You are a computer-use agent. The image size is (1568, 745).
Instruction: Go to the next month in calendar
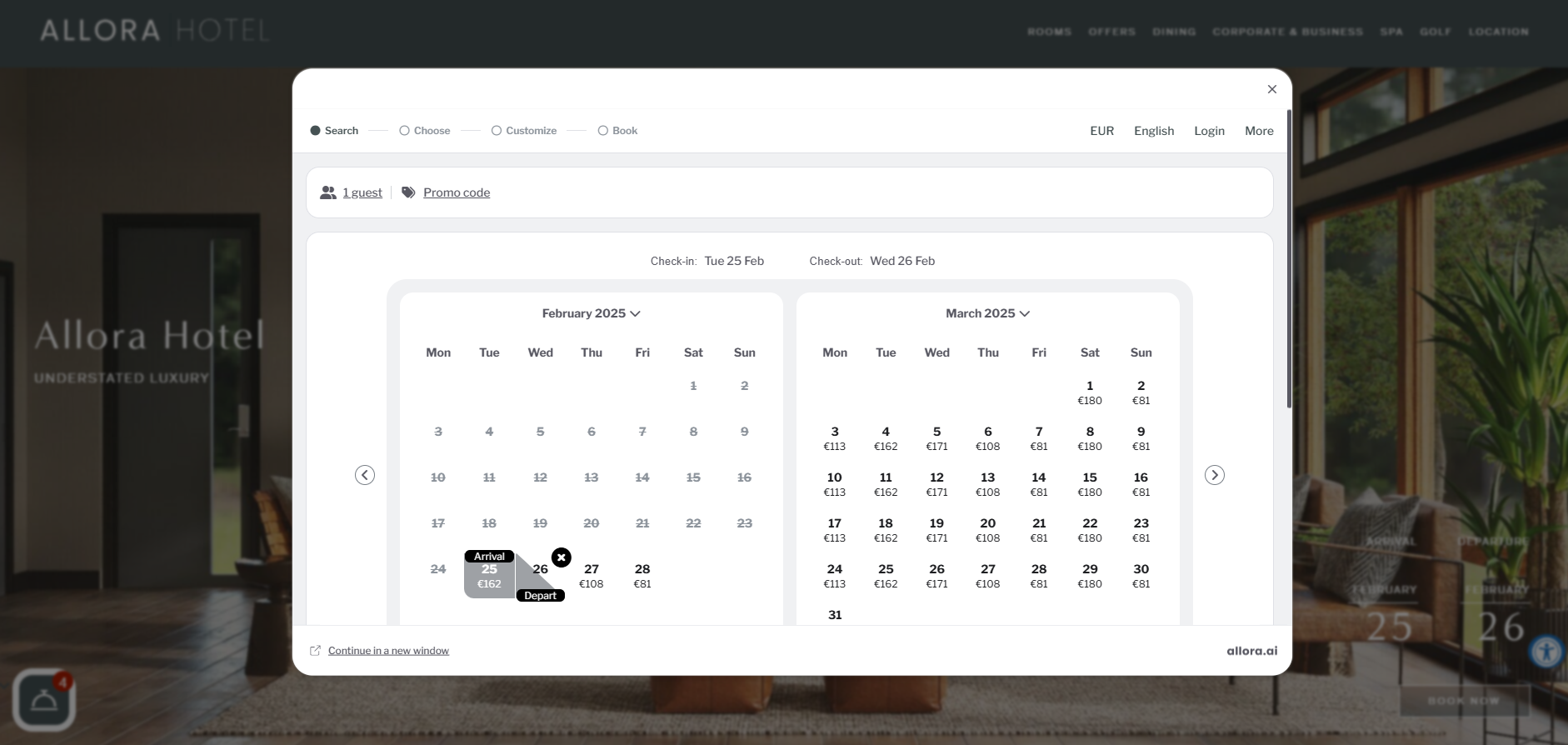tap(1215, 475)
